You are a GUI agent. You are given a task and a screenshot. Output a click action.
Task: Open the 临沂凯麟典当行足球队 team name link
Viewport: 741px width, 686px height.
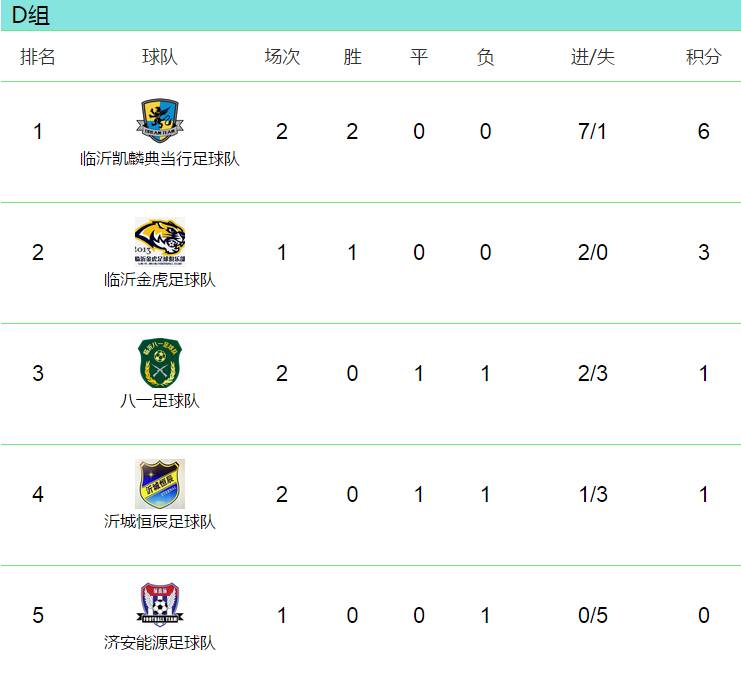[160, 159]
